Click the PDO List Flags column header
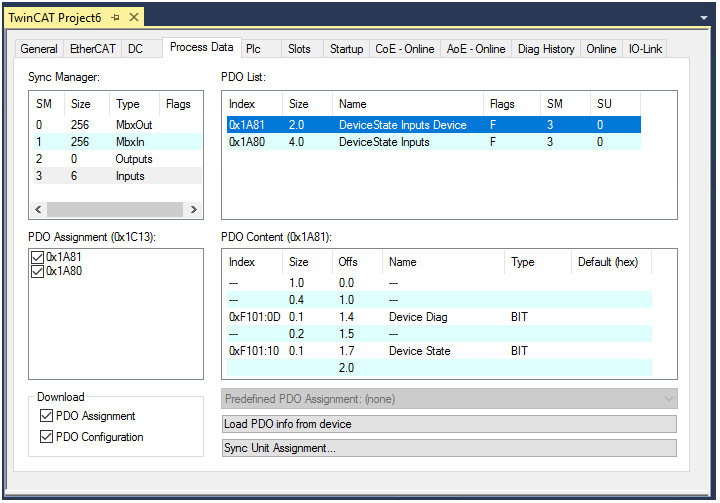Screen dimensions: 720x503 pos(512,104)
